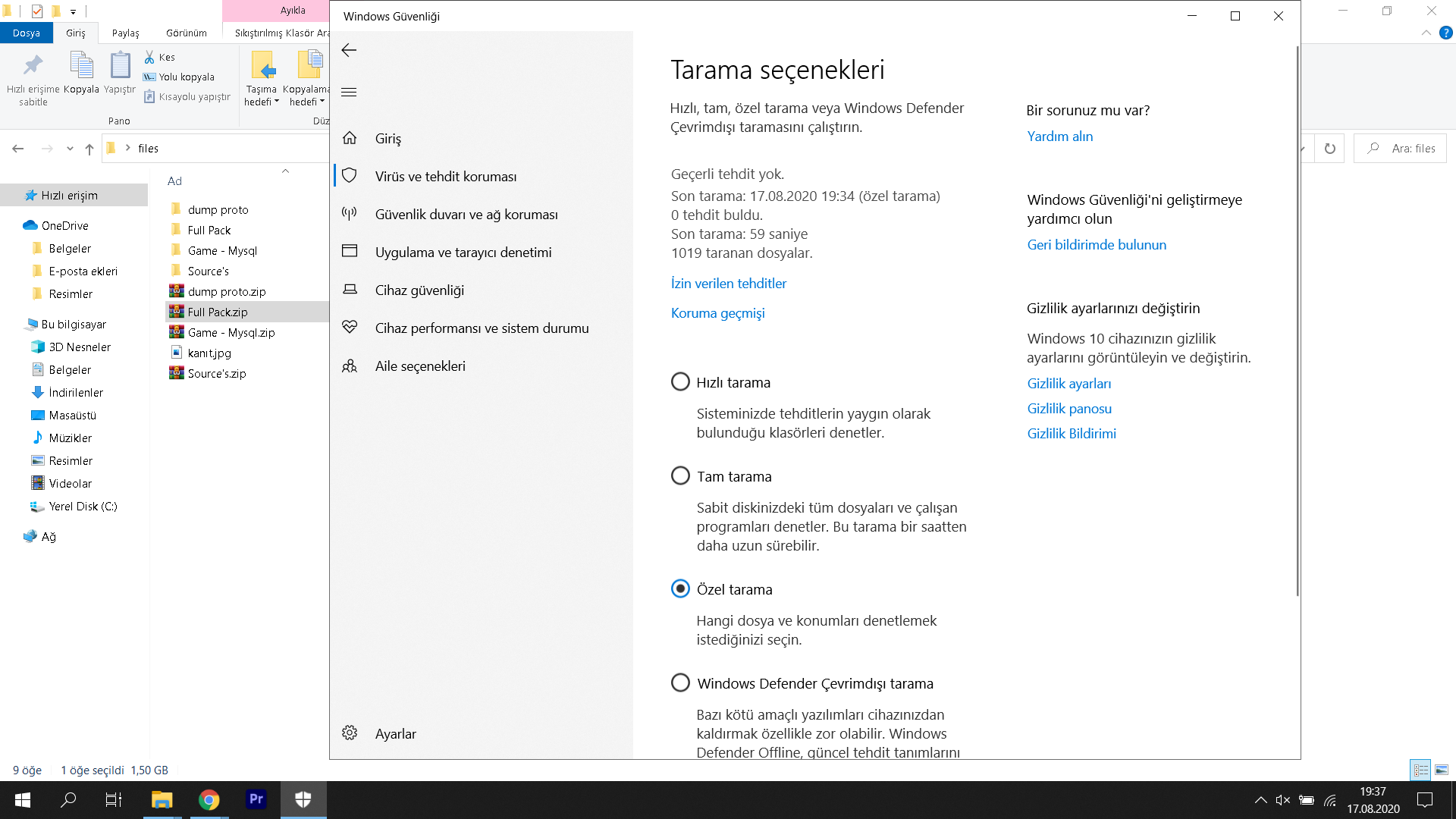Switch to Görünüm ribbon tab
This screenshot has height=819, width=1456.
pyautogui.click(x=187, y=33)
